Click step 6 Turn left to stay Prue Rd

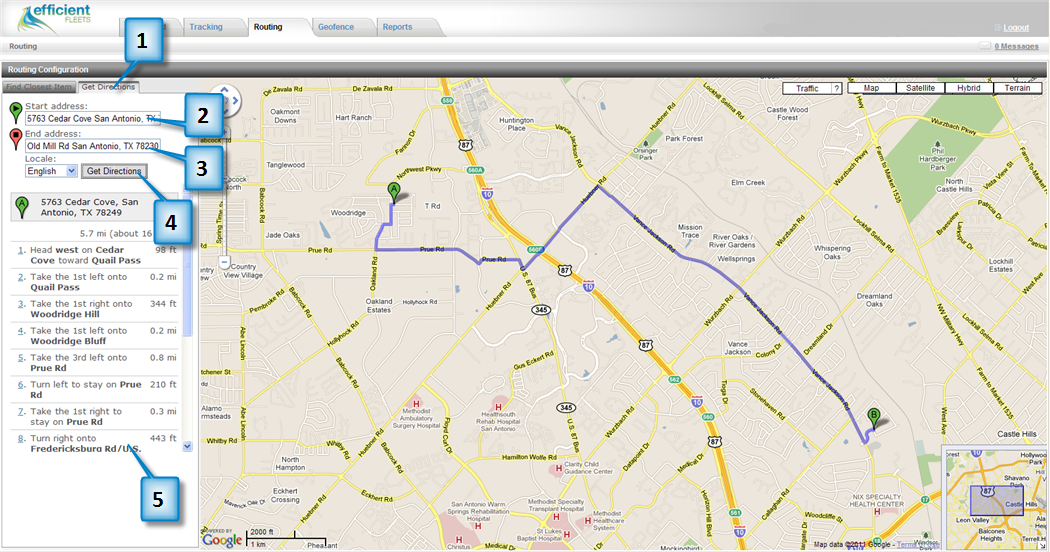(94, 389)
